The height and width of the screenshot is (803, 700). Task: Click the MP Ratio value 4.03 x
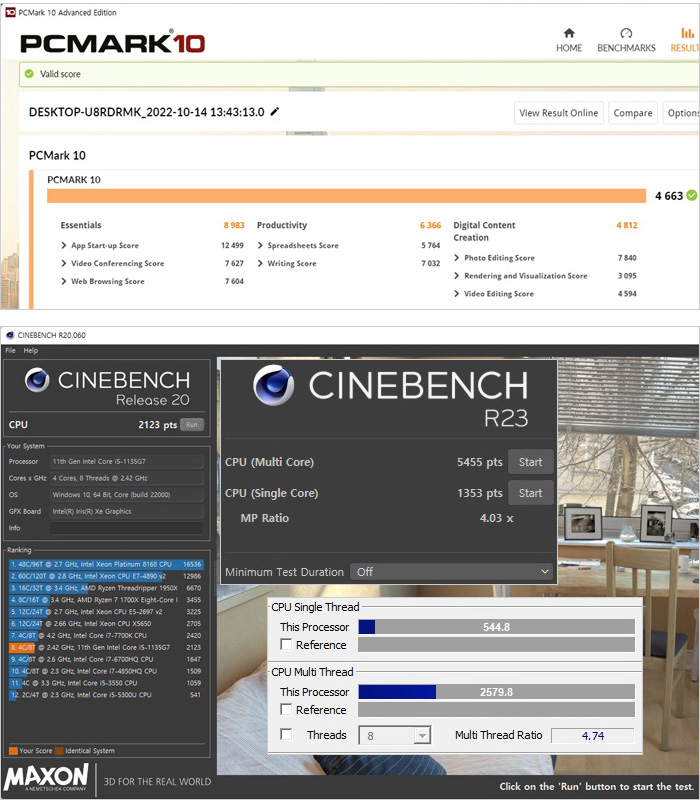[496, 518]
